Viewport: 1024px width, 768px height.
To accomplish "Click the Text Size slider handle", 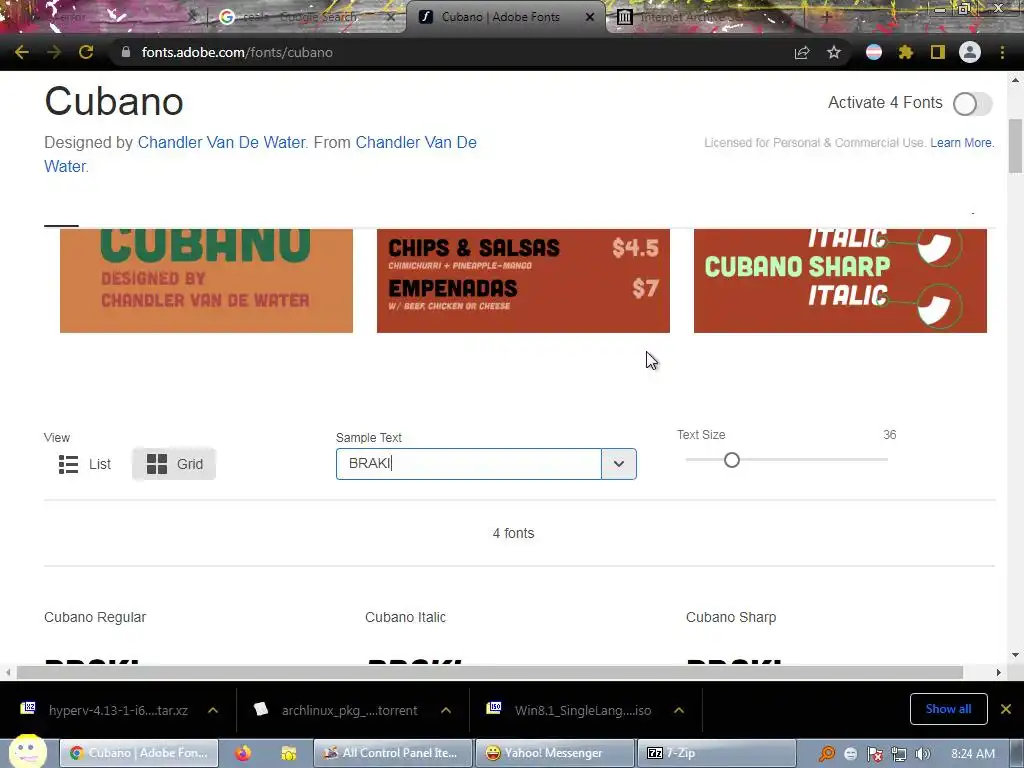I will click(731, 460).
